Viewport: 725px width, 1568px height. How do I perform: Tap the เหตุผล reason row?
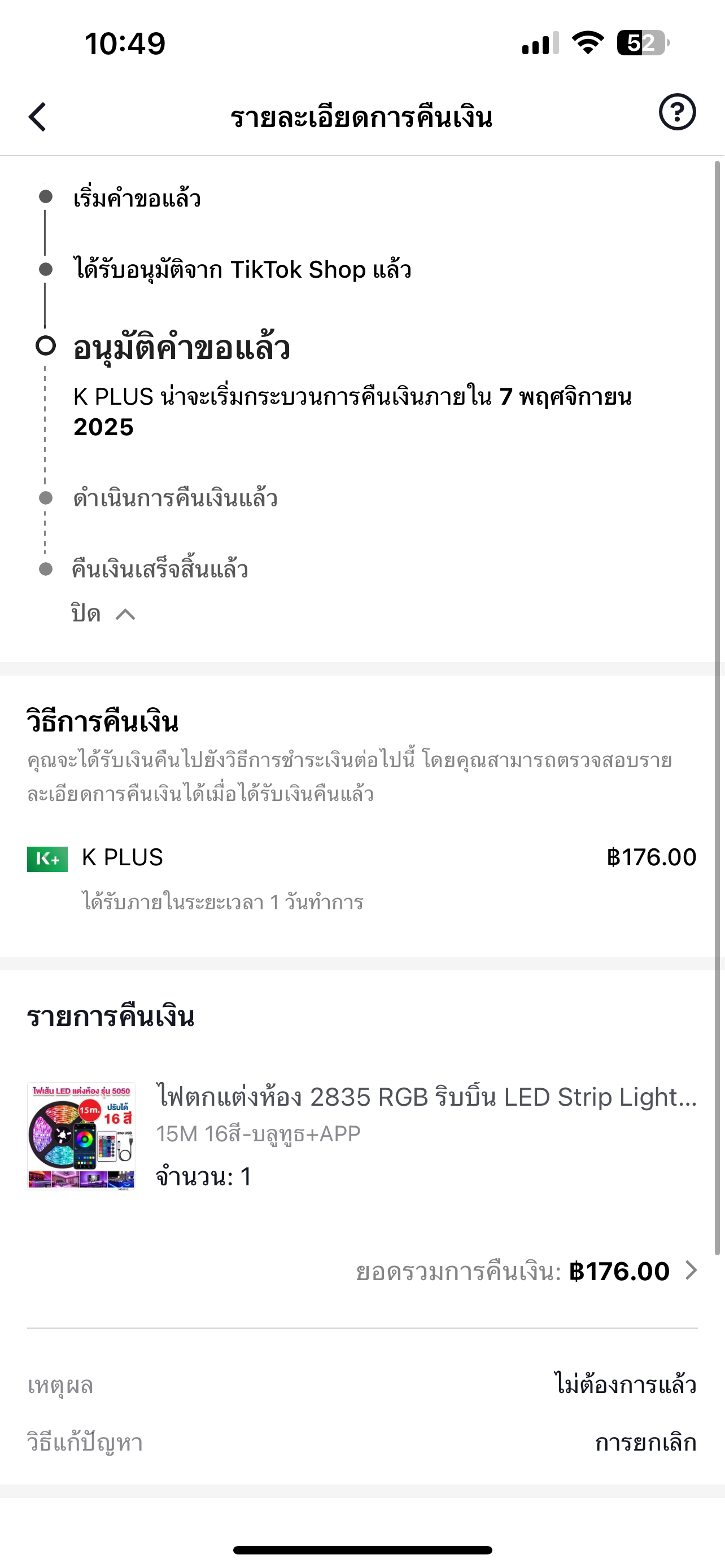362,1385
